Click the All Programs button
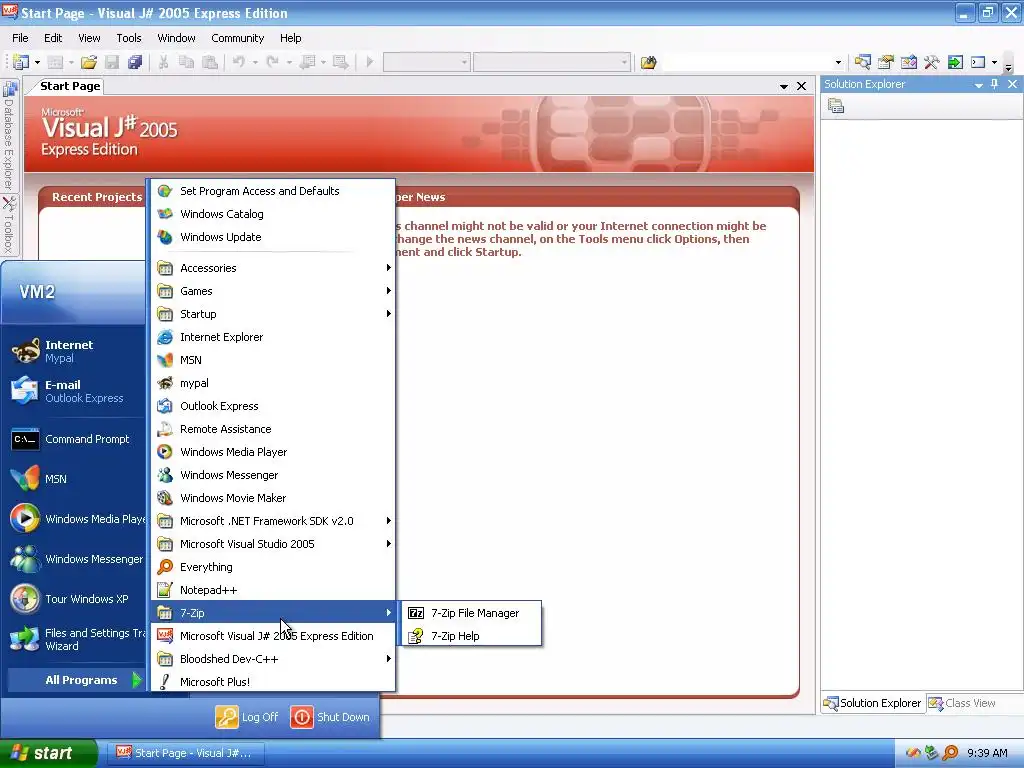This screenshot has width=1024, height=768. pos(76,680)
